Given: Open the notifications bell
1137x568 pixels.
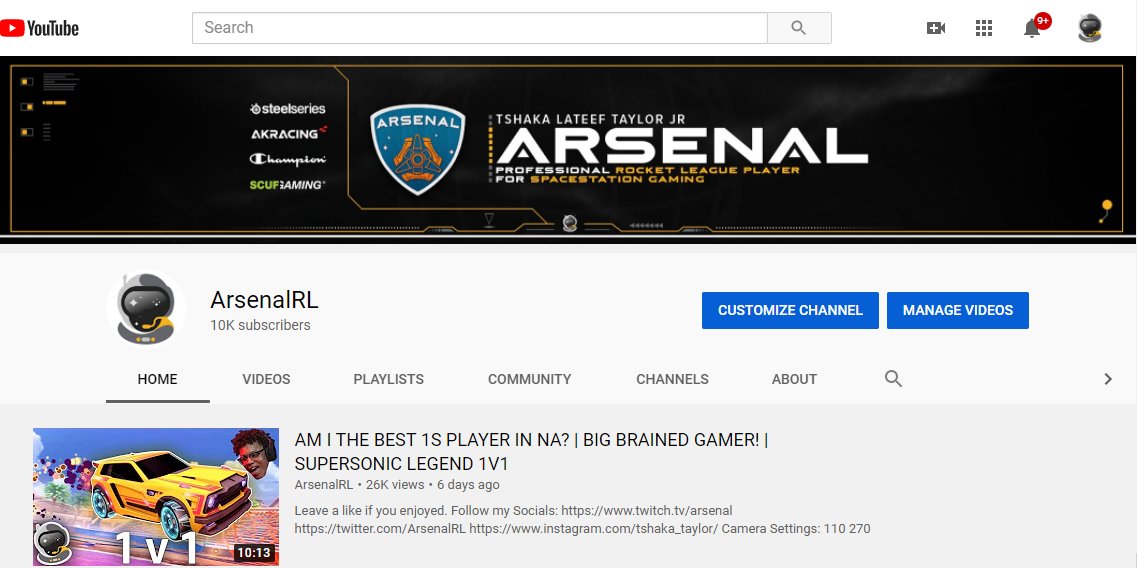Looking at the screenshot, I should click(x=1032, y=28).
